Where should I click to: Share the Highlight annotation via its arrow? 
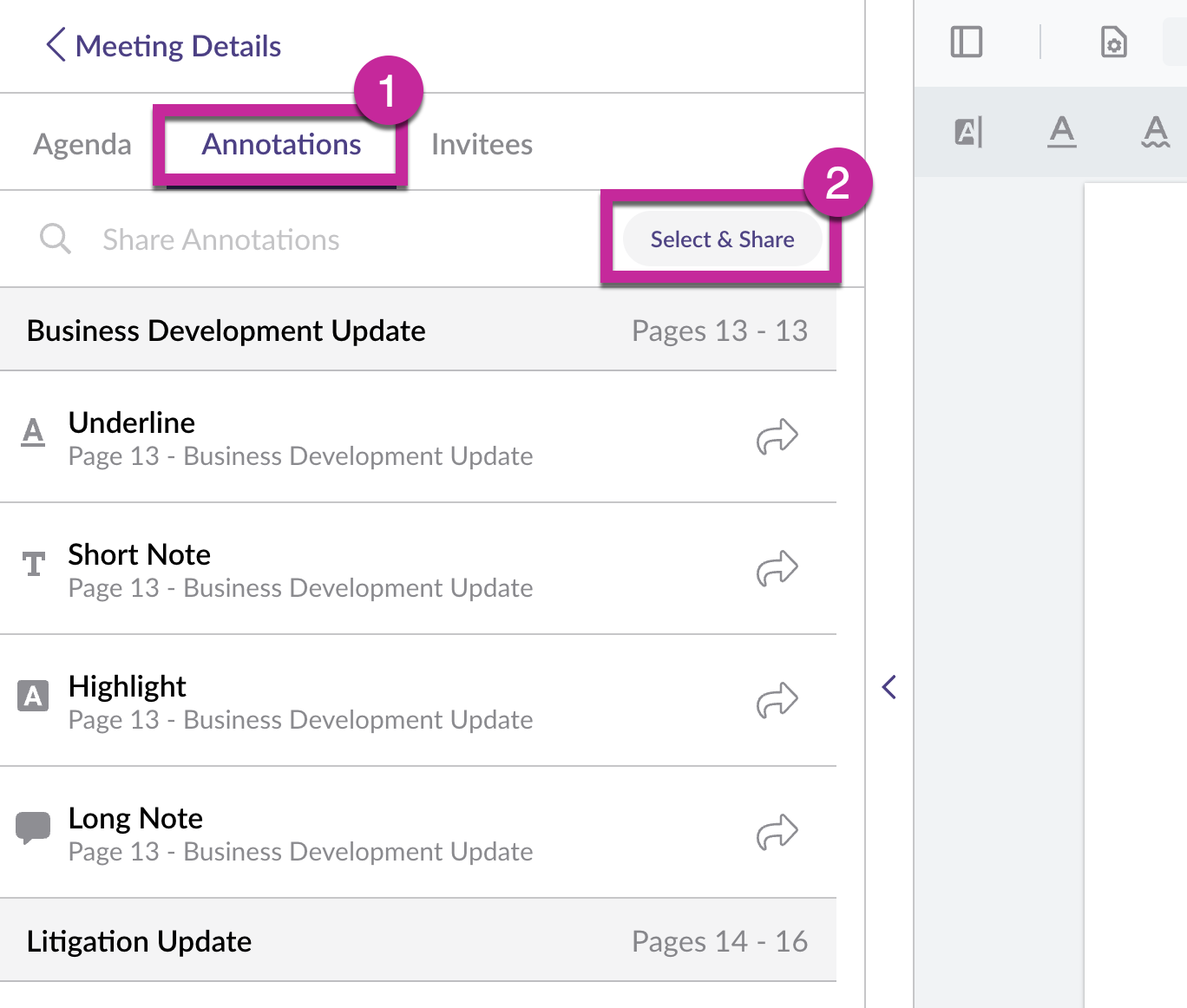[x=777, y=701]
